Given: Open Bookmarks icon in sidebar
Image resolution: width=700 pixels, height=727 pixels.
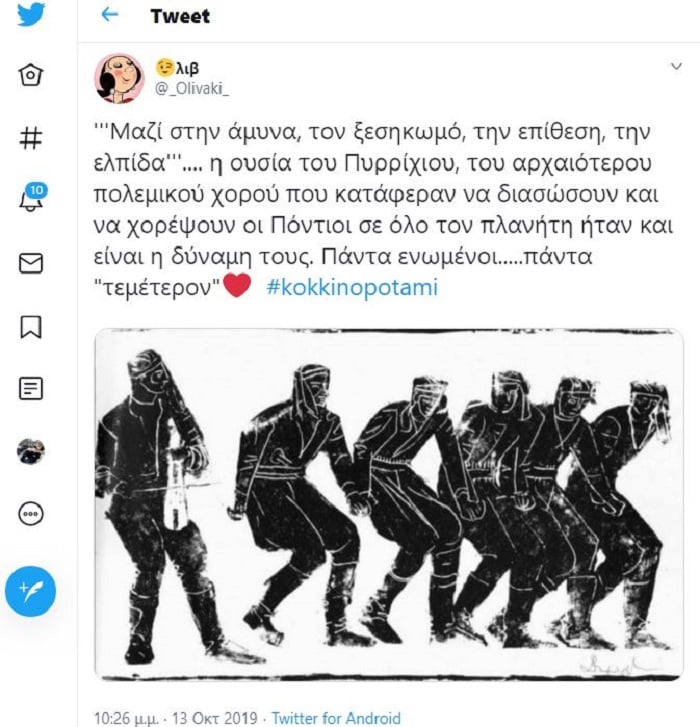Looking at the screenshot, I should (31, 327).
